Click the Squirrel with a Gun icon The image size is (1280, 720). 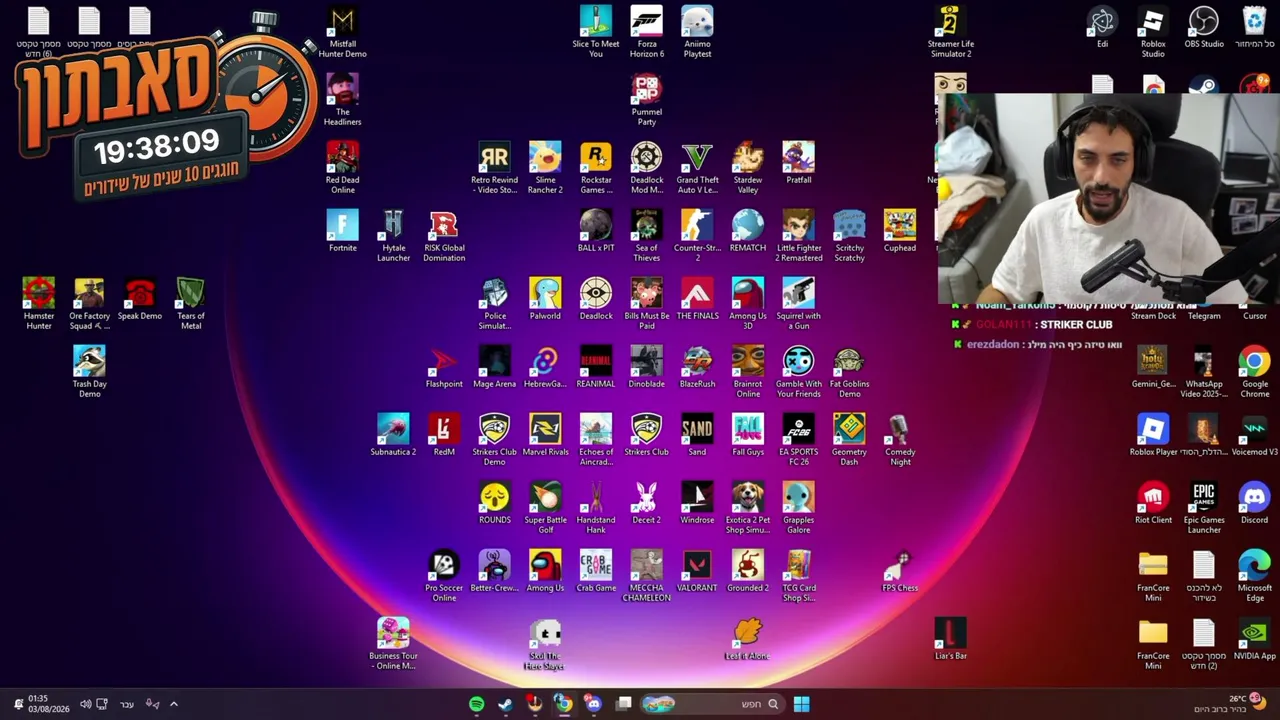[798, 304]
